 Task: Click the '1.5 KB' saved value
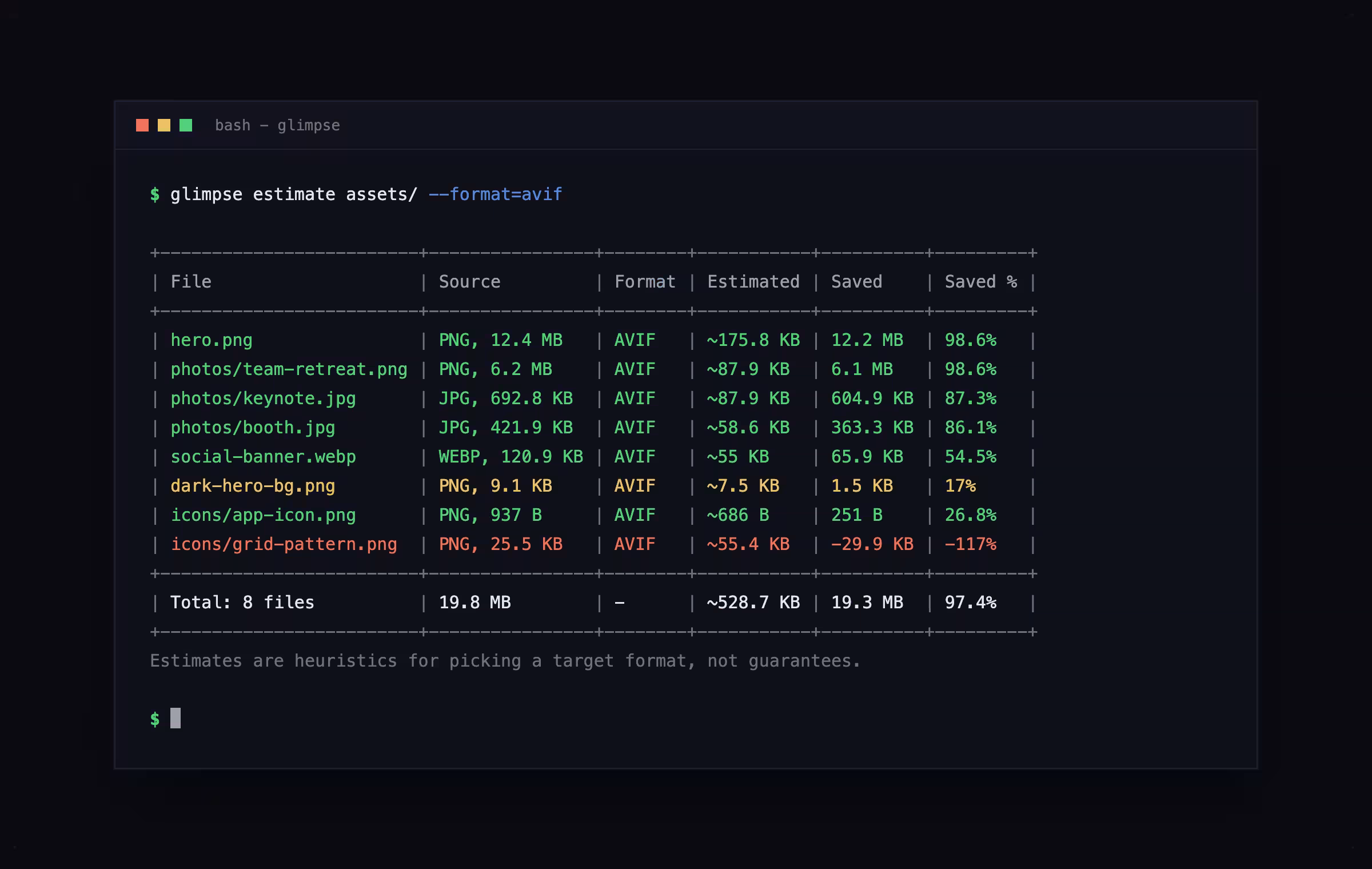[x=862, y=486]
